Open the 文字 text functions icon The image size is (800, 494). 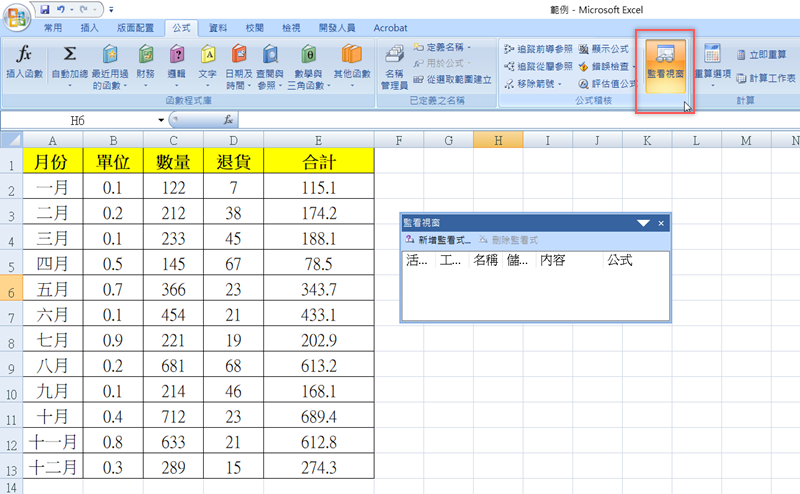[208, 54]
